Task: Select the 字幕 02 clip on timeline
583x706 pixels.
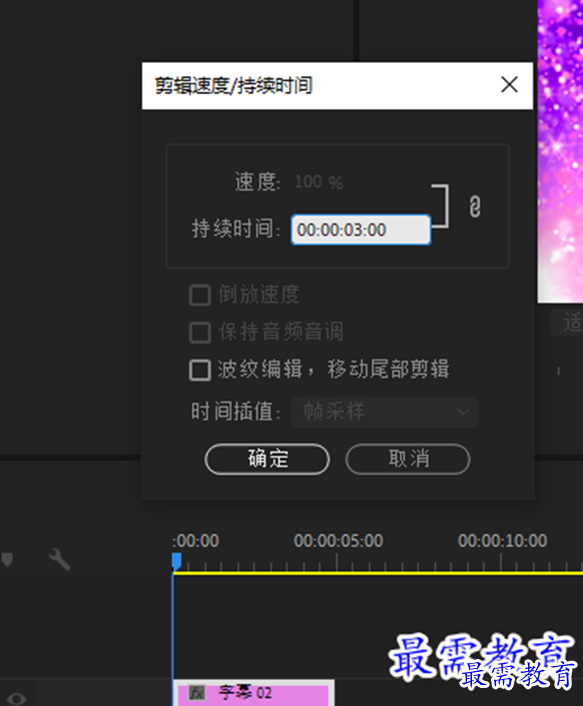Action: pos(253,693)
